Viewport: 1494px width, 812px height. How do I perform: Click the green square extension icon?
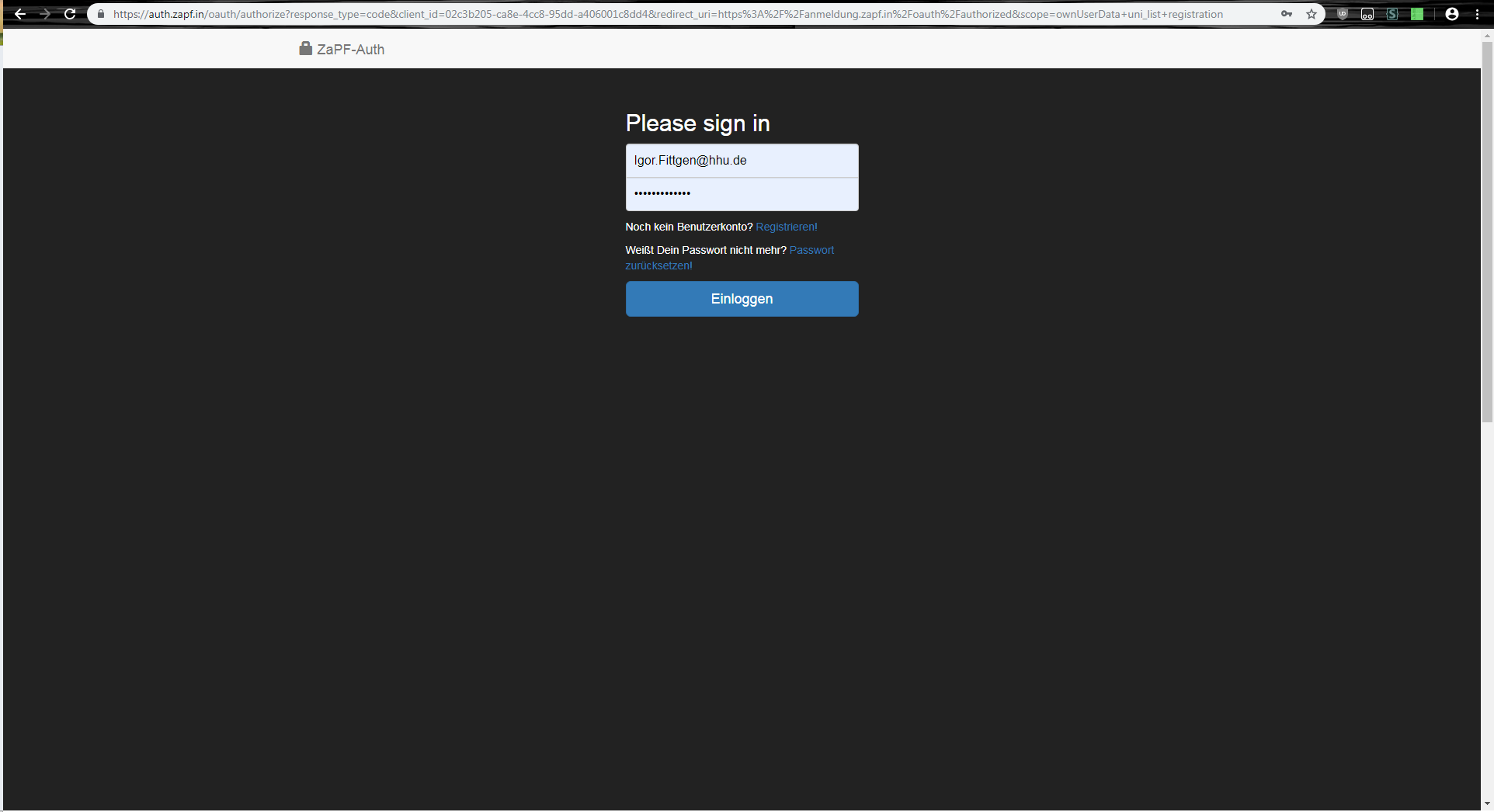[1417, 14]
